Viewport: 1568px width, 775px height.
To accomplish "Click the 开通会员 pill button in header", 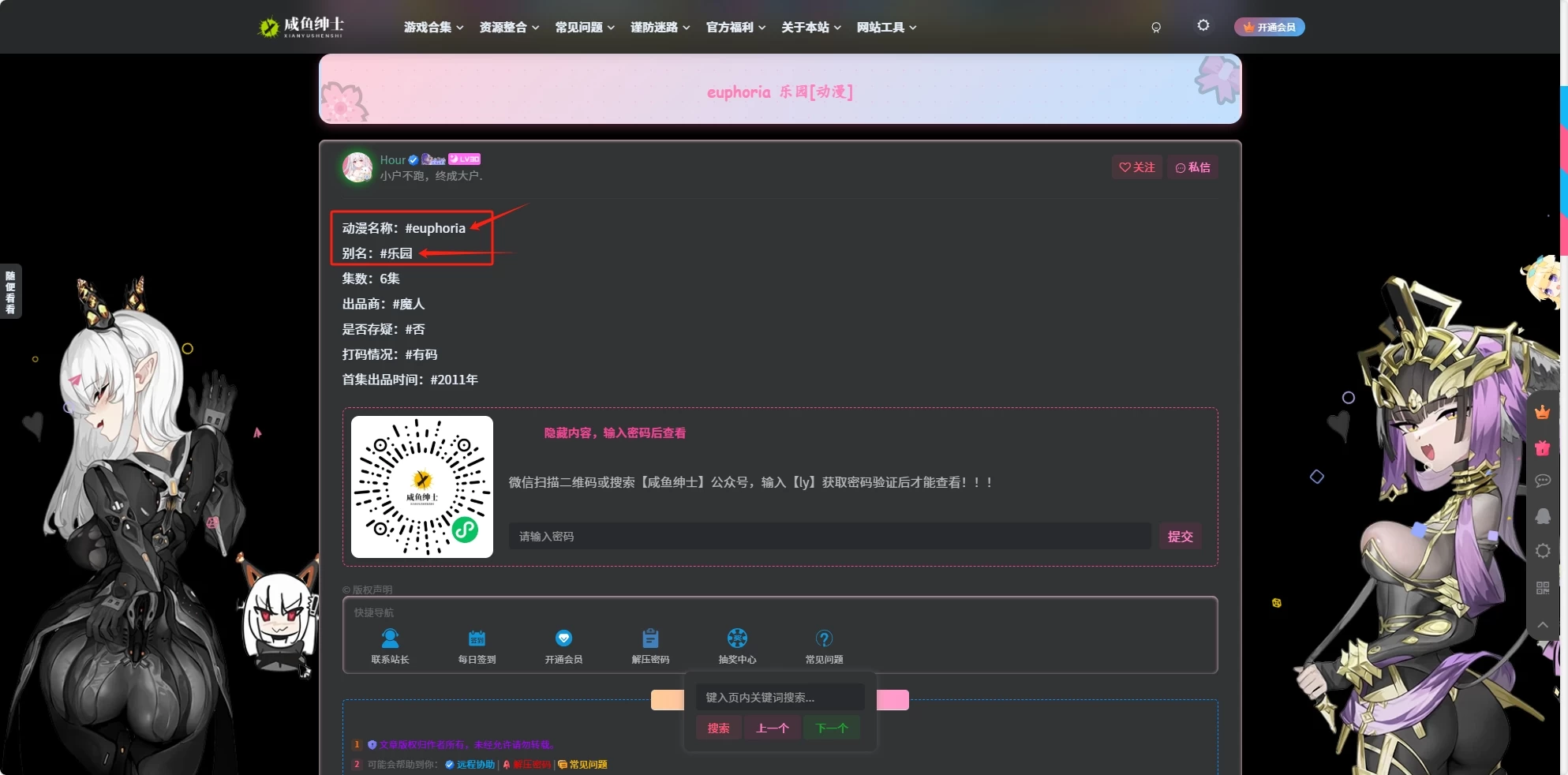I will pos(1269,27).
